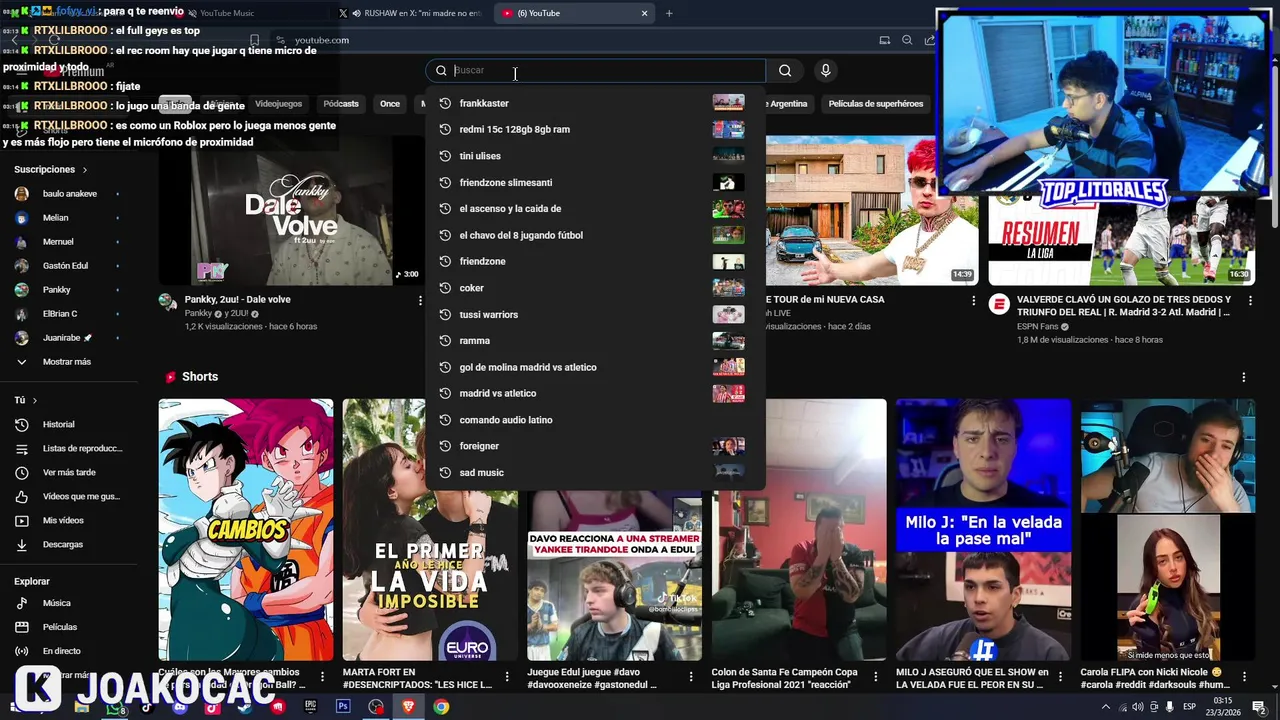Image resolution: width=1280 pixels, height=720 pixels.
Task: Start voice search with the microphone icon
Action: point(825,70)
